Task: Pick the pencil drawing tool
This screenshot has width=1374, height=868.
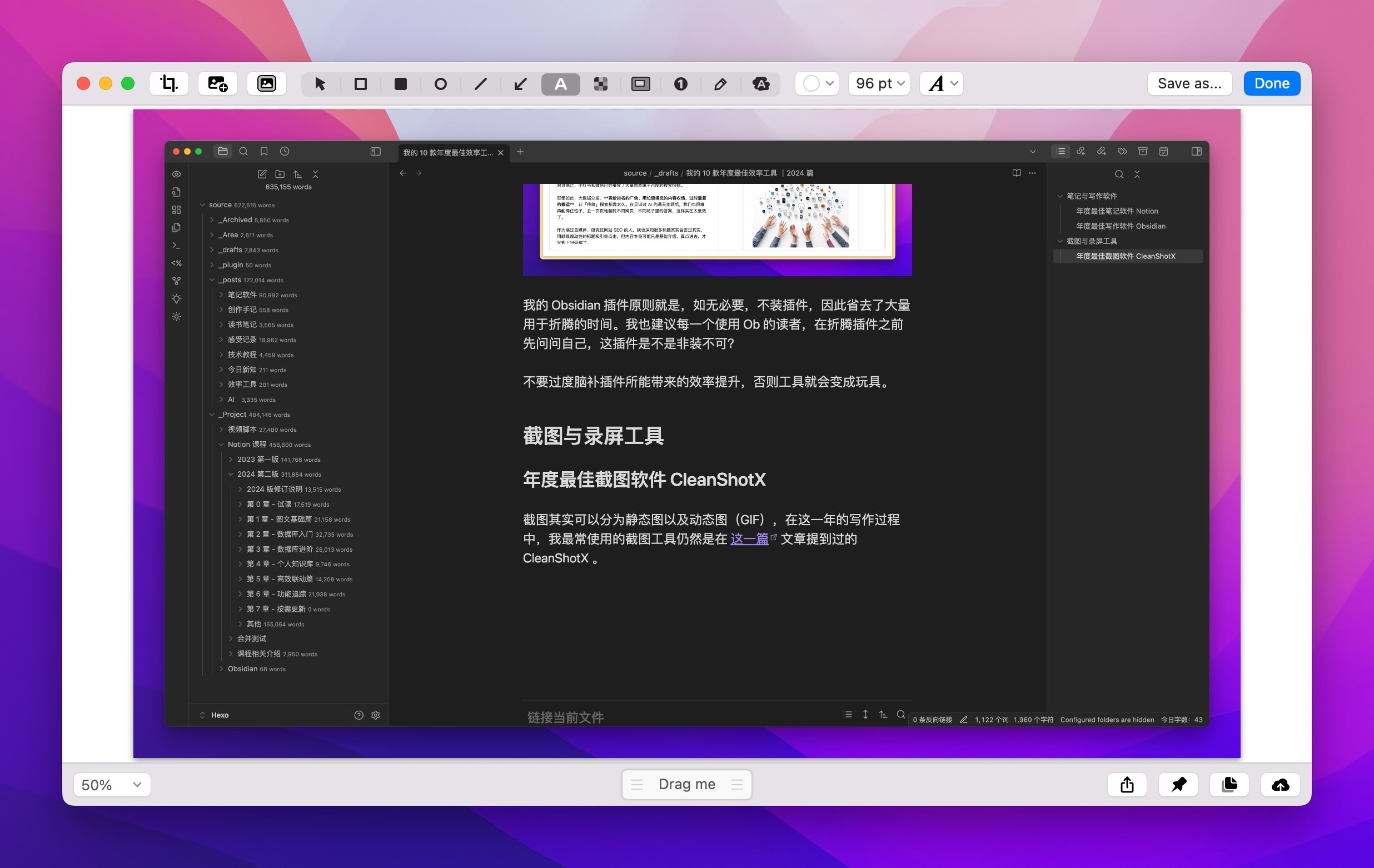Action: 721,84
